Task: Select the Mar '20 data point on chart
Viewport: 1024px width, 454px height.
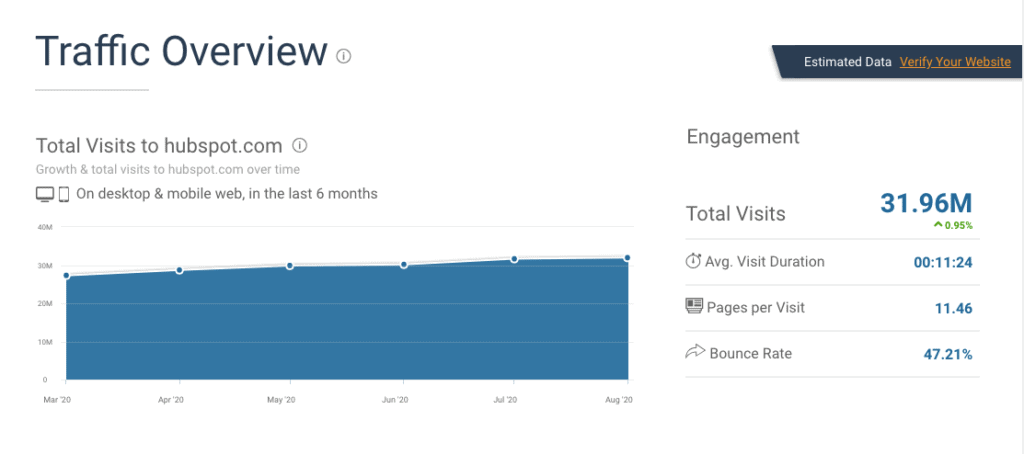Action: (66, 276)
